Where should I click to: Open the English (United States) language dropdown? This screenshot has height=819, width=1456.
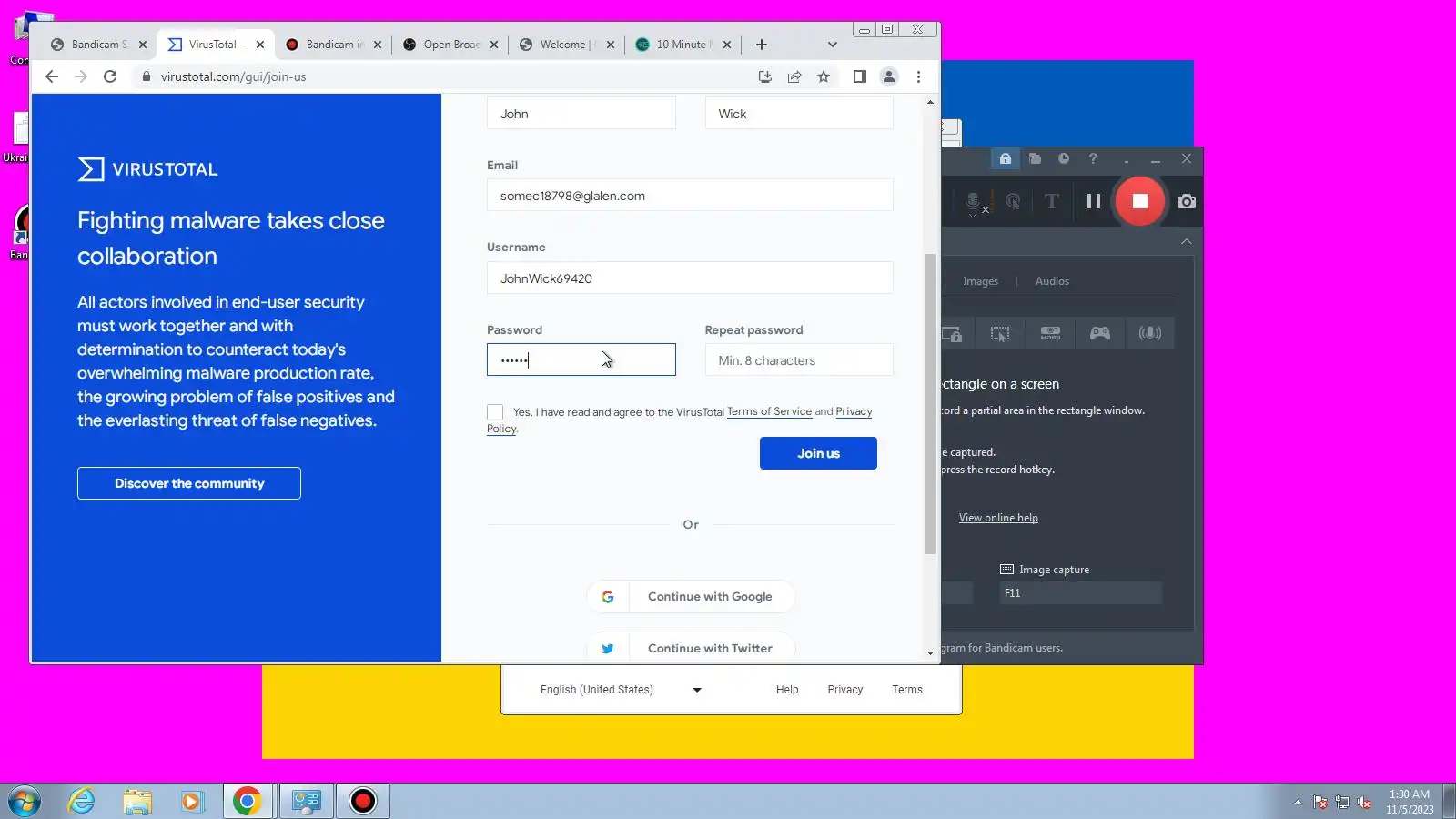coord(621,690)
